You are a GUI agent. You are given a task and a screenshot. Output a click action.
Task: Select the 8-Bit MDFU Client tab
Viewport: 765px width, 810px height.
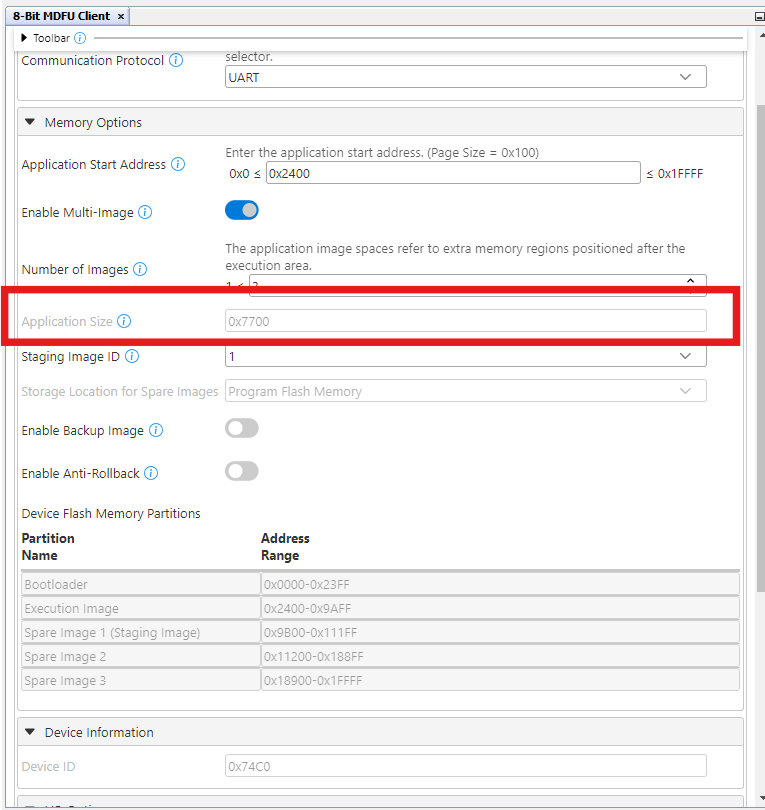61,16
